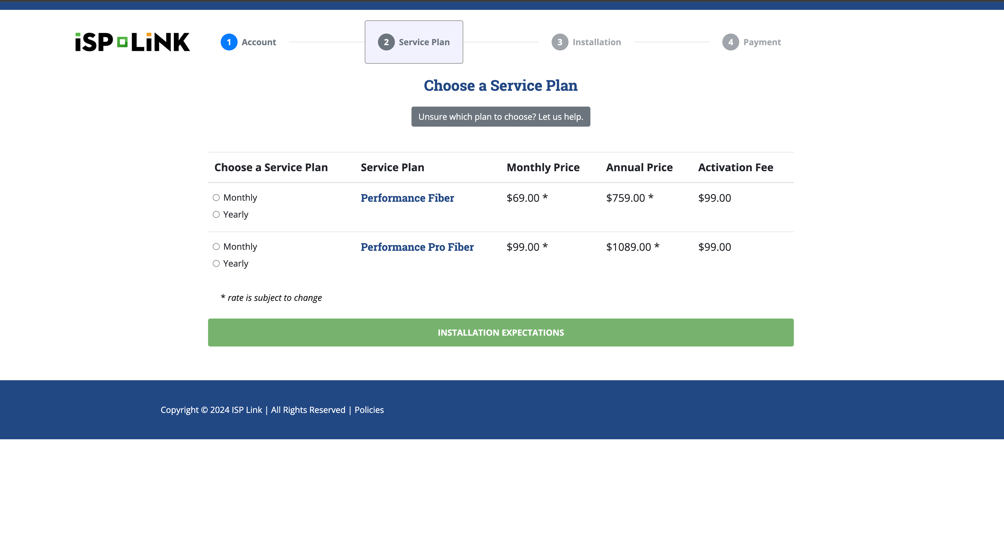
Task: Open the Performance Pro Fiber plan link
Action: coord(417,247)
